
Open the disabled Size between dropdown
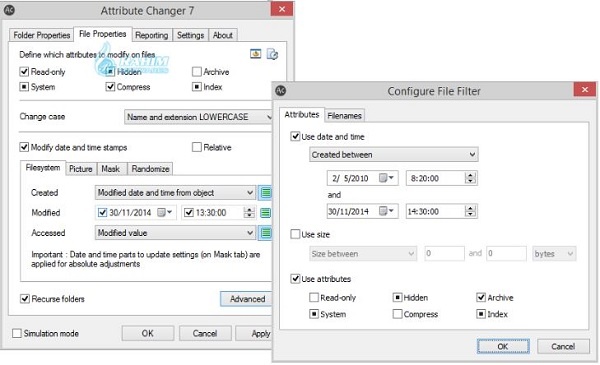tap(362, 254)
